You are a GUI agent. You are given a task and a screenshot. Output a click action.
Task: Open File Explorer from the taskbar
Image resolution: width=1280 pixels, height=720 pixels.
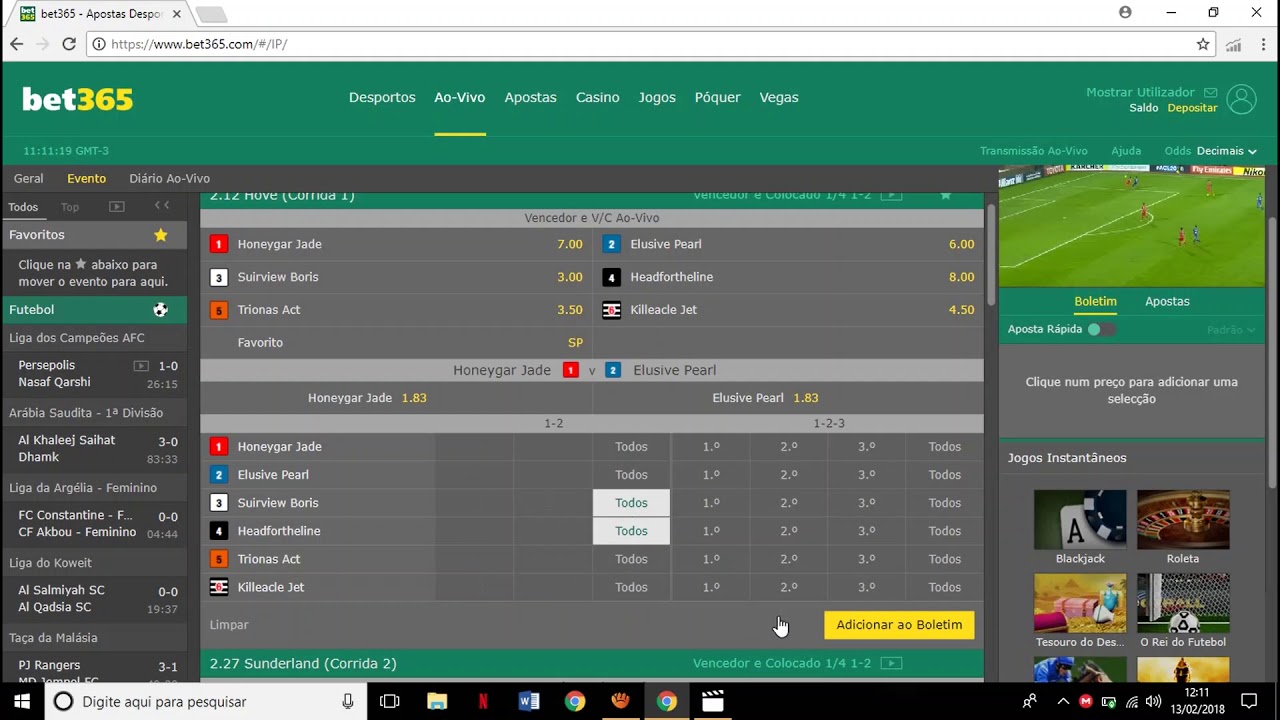point(437,702)
